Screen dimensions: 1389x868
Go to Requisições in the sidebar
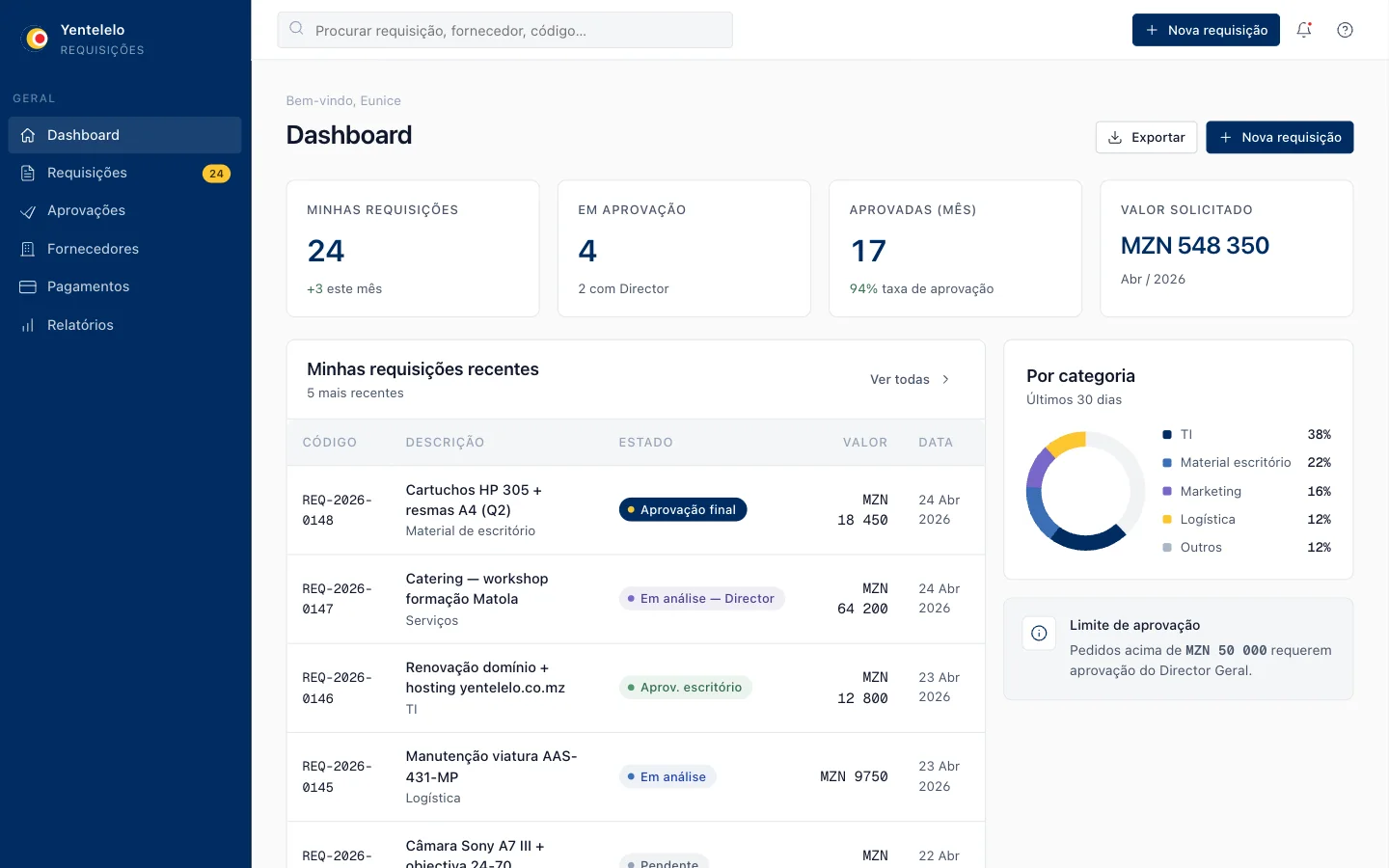tap(124, 173)
